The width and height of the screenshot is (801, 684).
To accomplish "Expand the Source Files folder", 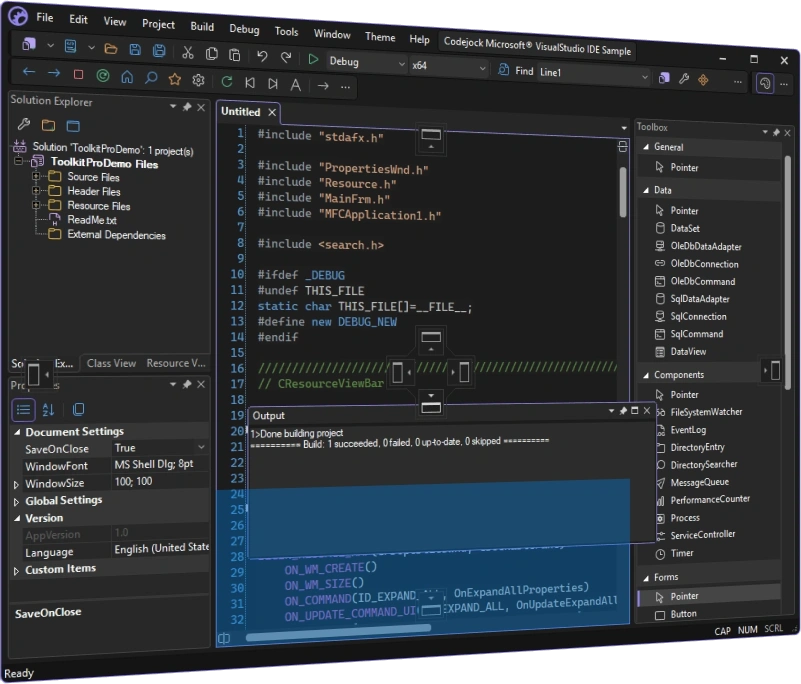I will click(x=36, y=176).
